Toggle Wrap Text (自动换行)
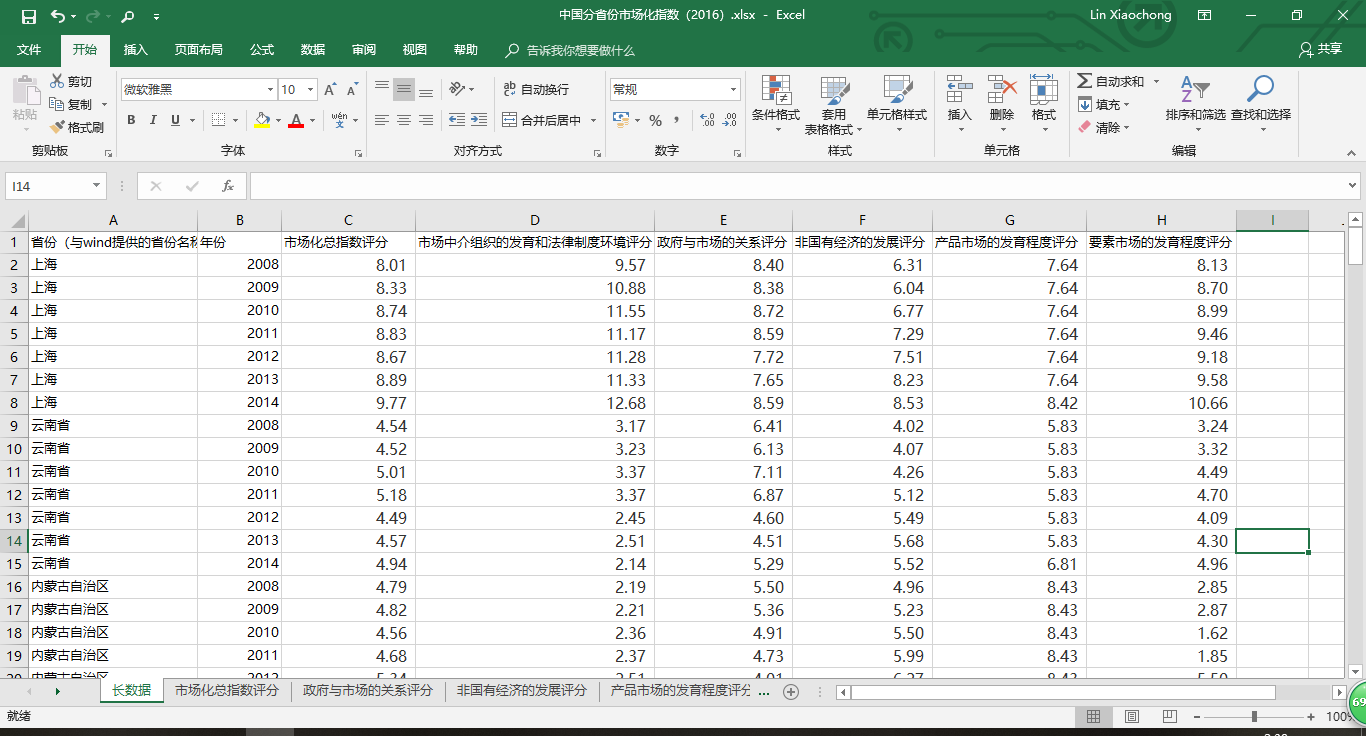Image resolution: width=1366 pixels, height=736 pixels. click(536, 90)
